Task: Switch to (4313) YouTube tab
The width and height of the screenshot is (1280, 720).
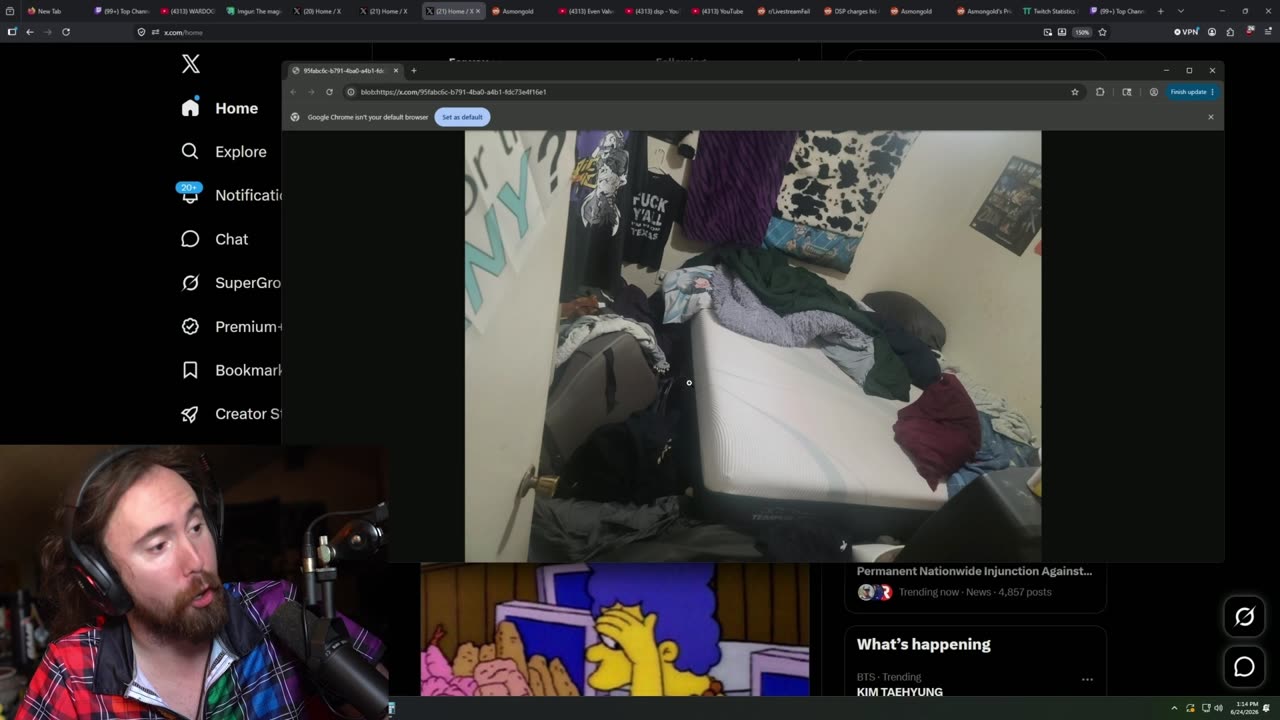Action: (719, 11)
